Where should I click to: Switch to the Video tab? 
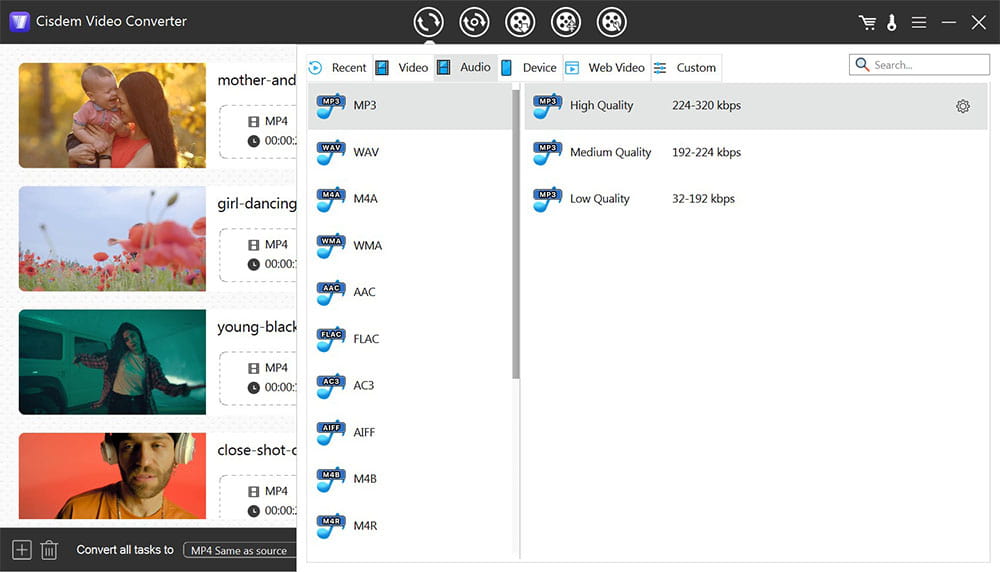[x=402, y=68]
